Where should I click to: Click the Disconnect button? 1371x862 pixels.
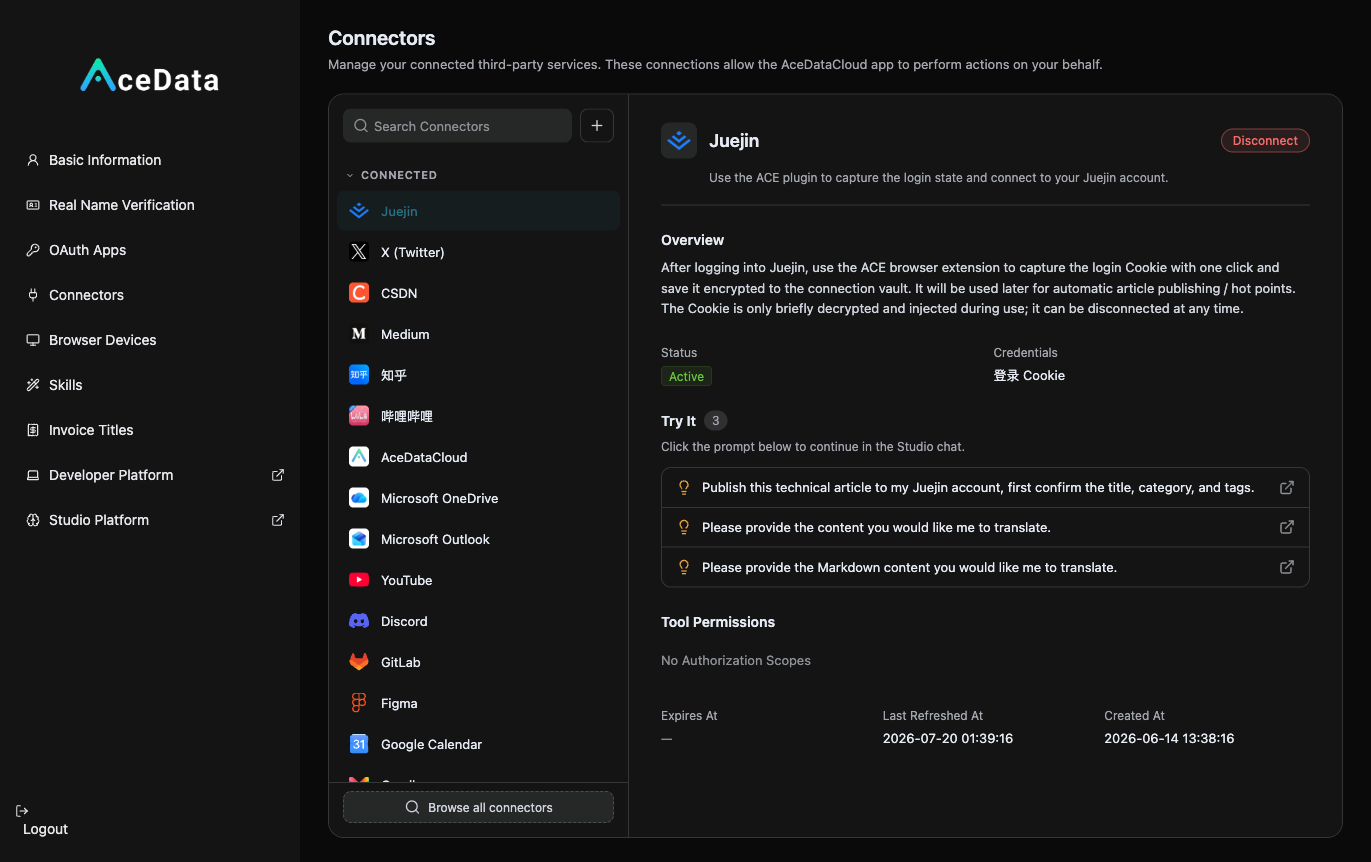coord(1265,141)
